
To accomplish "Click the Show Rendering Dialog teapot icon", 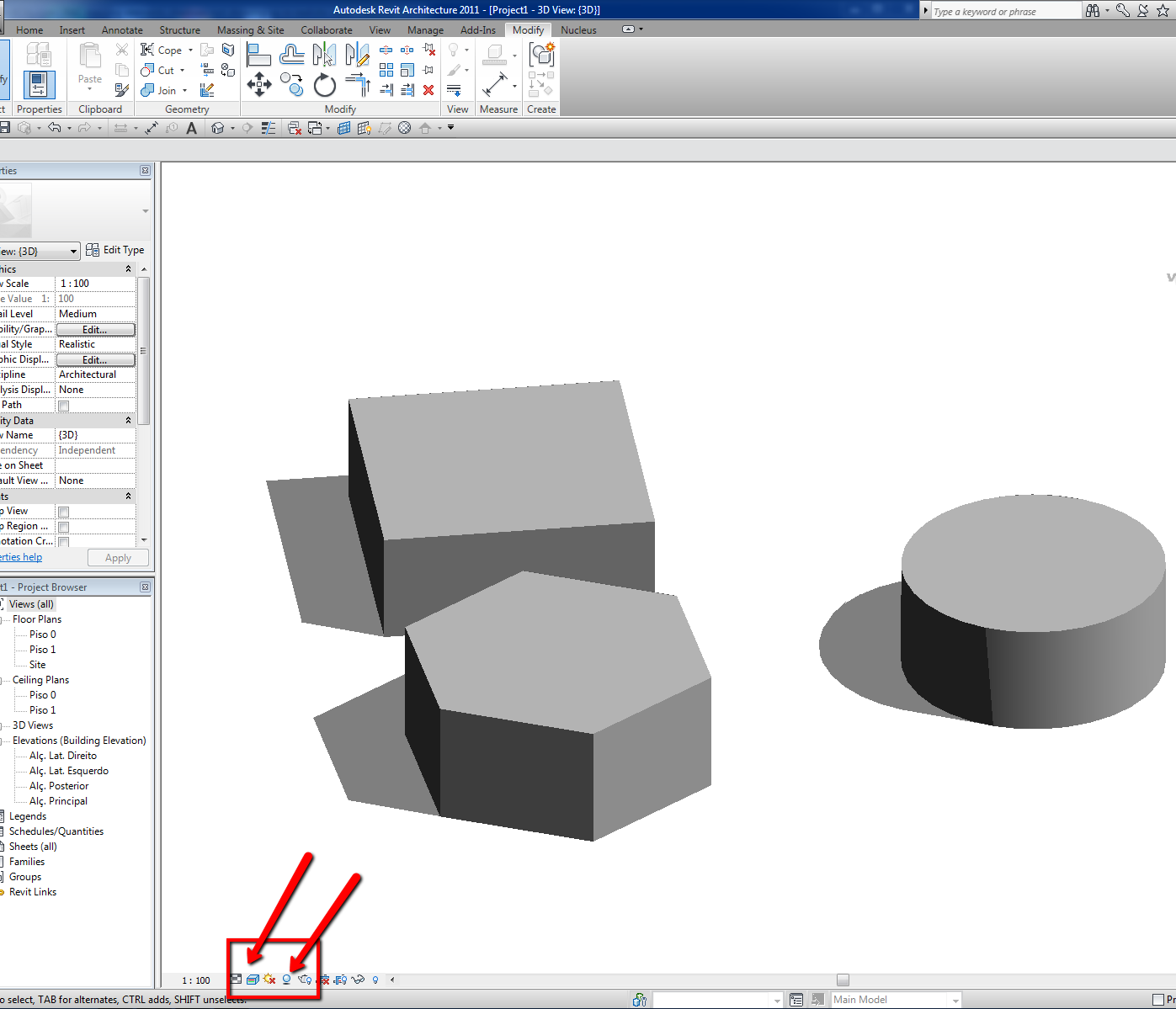I will tap(305, 980).
